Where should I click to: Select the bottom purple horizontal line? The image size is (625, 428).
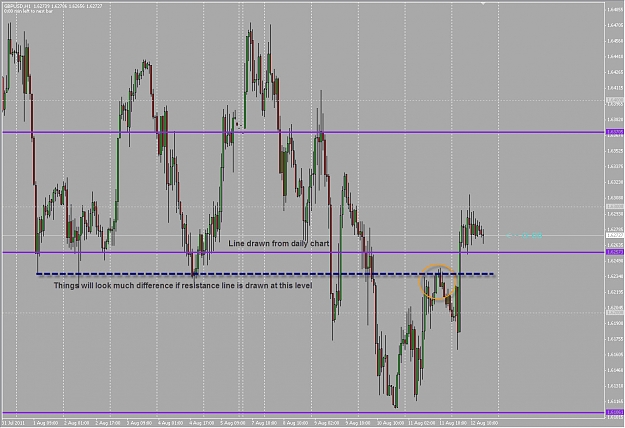(303, 413)
